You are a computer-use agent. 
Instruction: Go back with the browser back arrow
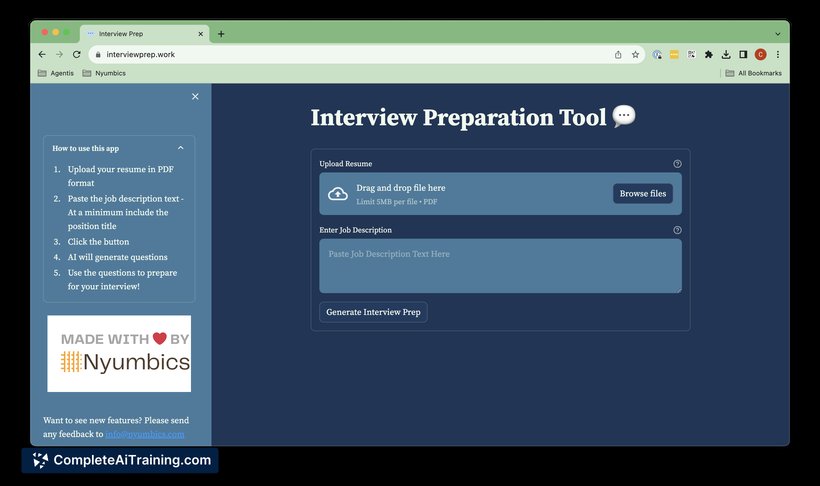tap(42, 54)
